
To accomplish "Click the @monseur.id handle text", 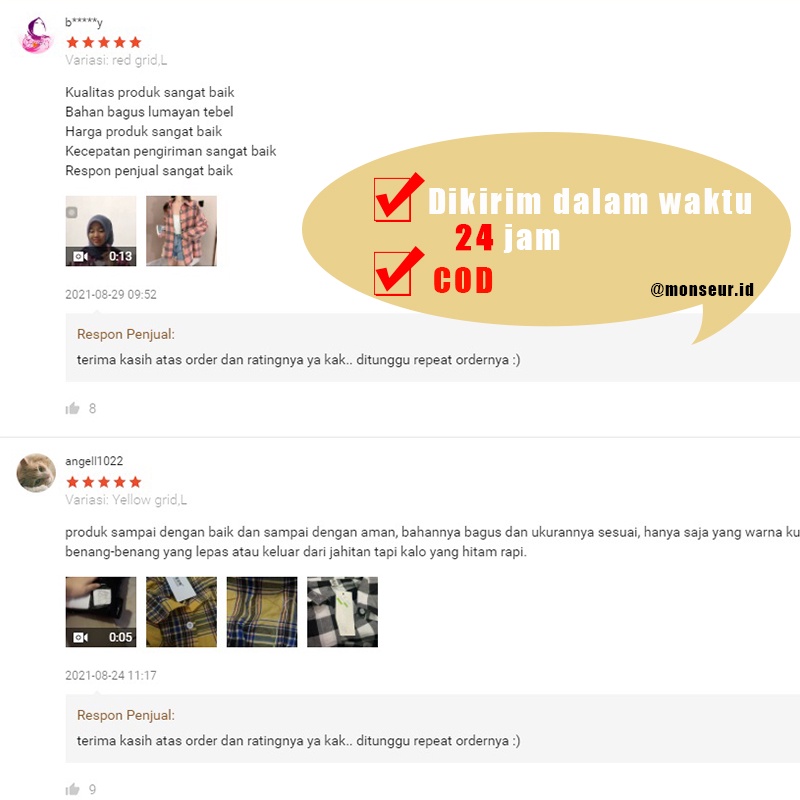I will point(702,289).
